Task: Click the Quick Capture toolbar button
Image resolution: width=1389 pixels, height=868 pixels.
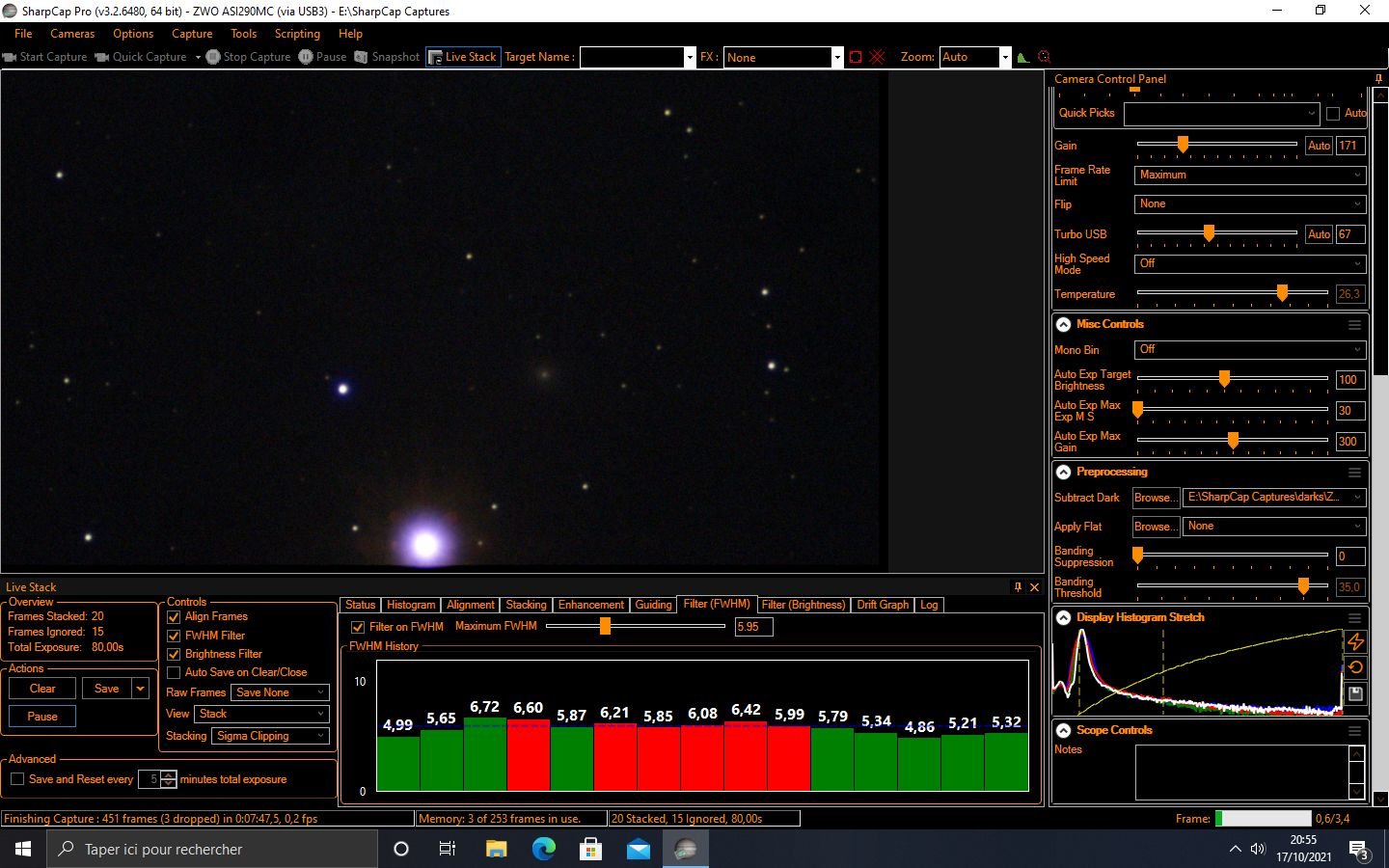Action: [141, 57]
